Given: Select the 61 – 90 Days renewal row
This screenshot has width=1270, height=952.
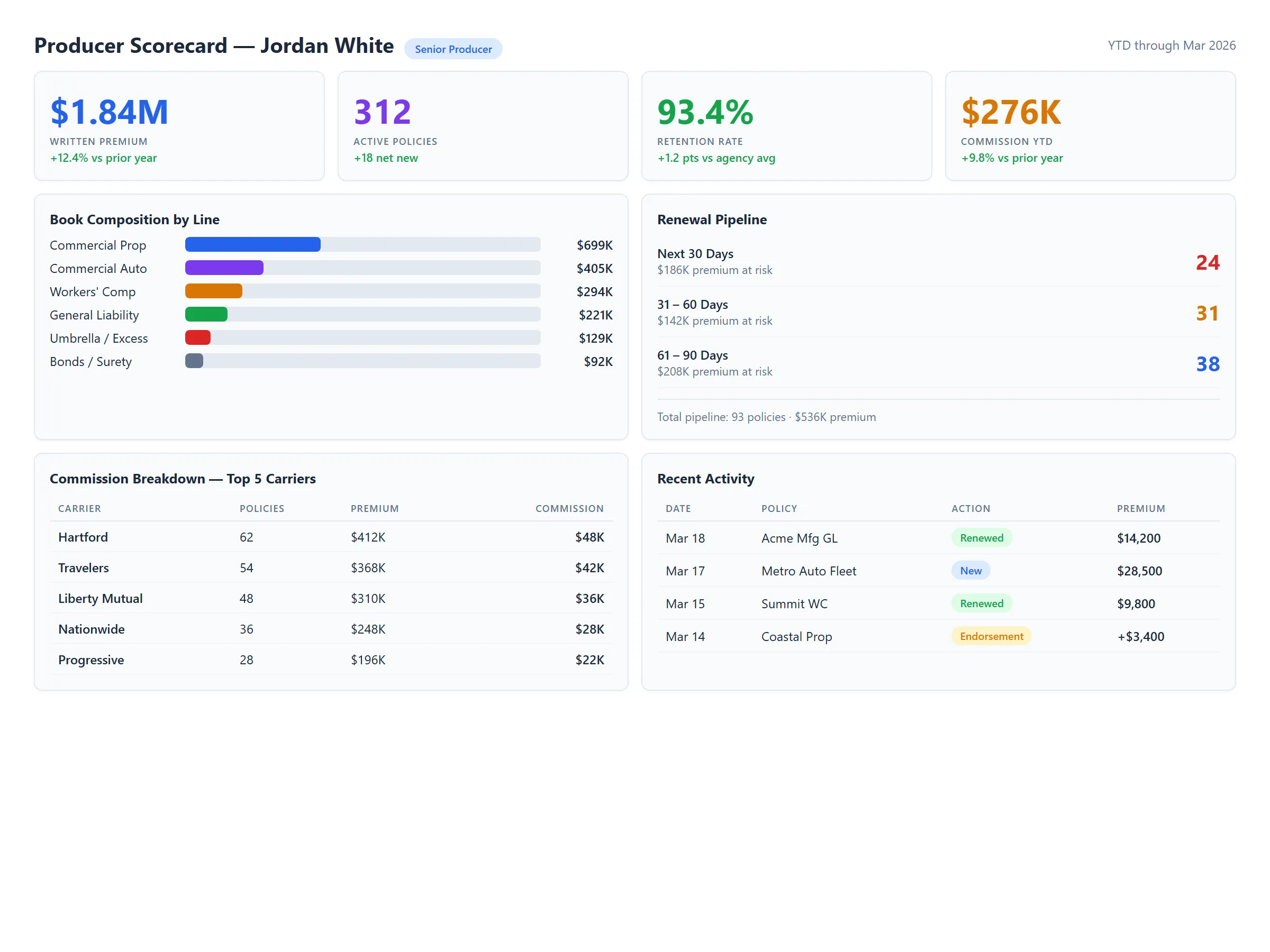Looking at the screenshot, I should coord(936,363).
